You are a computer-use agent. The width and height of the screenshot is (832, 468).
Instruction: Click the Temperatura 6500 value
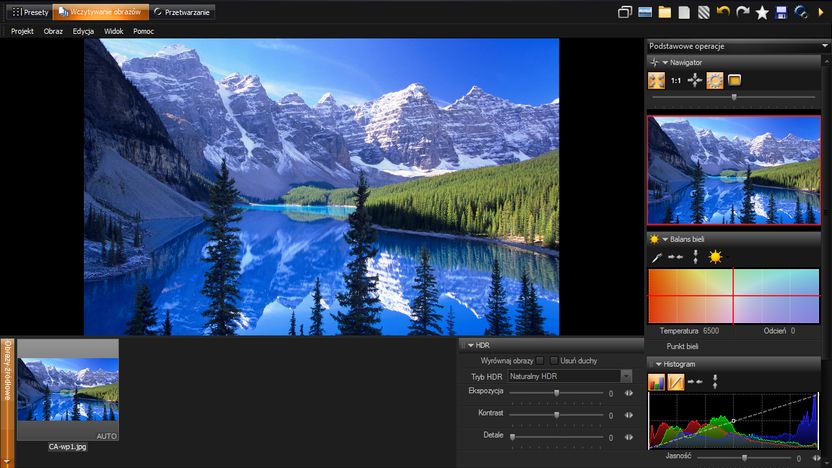click(711, 331)
